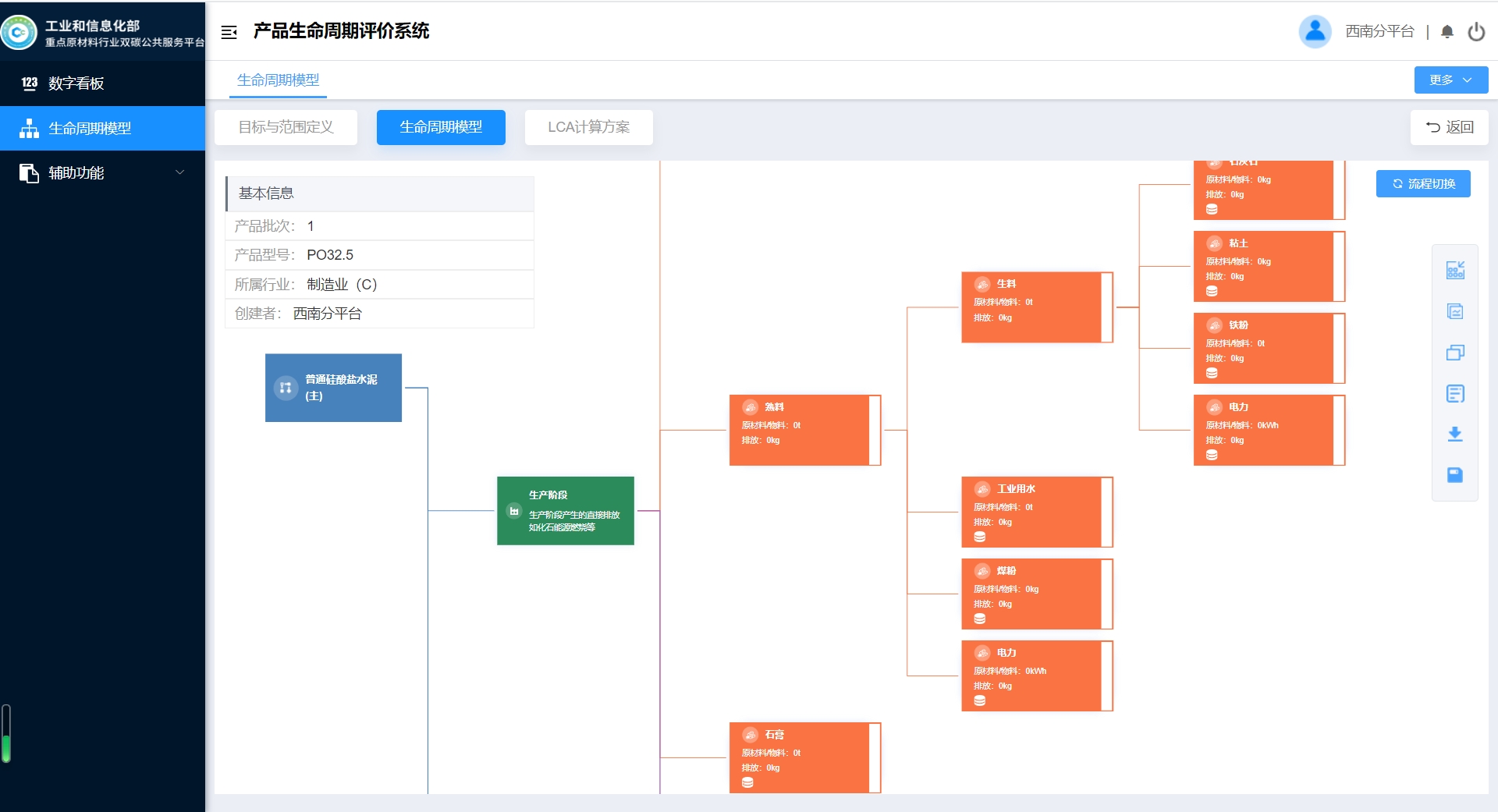Click the user avatar icon
The height and width of the screenshot is (812, 1498).
point(1315,31)
